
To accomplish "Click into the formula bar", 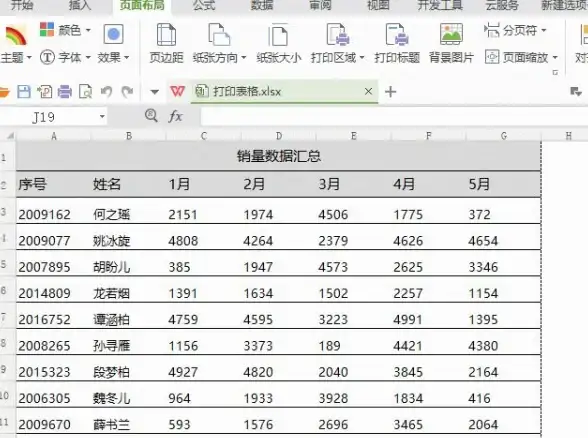I will tap(394, 117).
